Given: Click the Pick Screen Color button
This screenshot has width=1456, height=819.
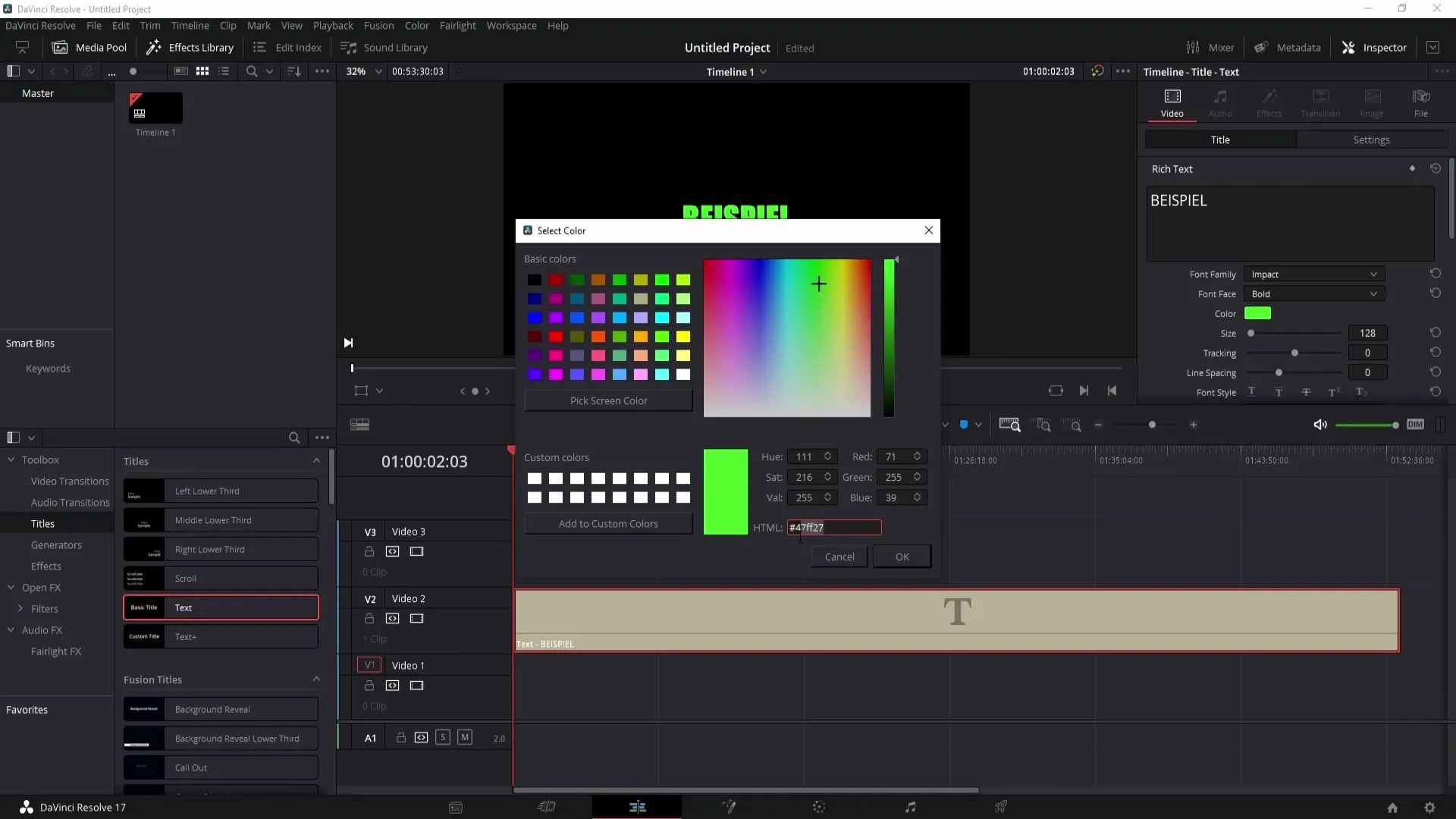Looking at the screenshot, I should point(609,400).
